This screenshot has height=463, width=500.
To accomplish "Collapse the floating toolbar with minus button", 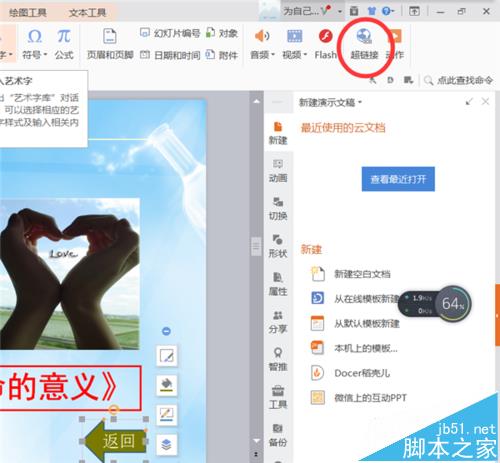I will 166,331.
